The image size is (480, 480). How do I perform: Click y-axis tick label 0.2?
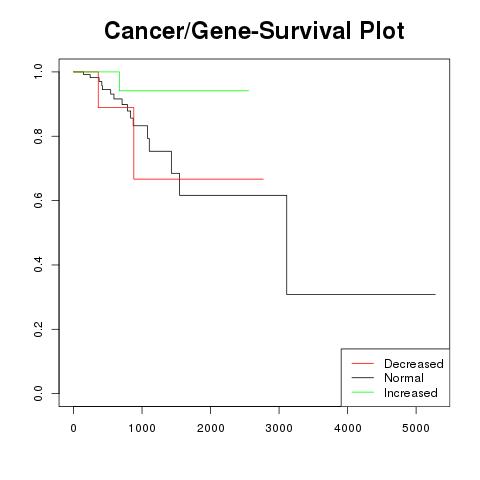(x=38, y=329)
